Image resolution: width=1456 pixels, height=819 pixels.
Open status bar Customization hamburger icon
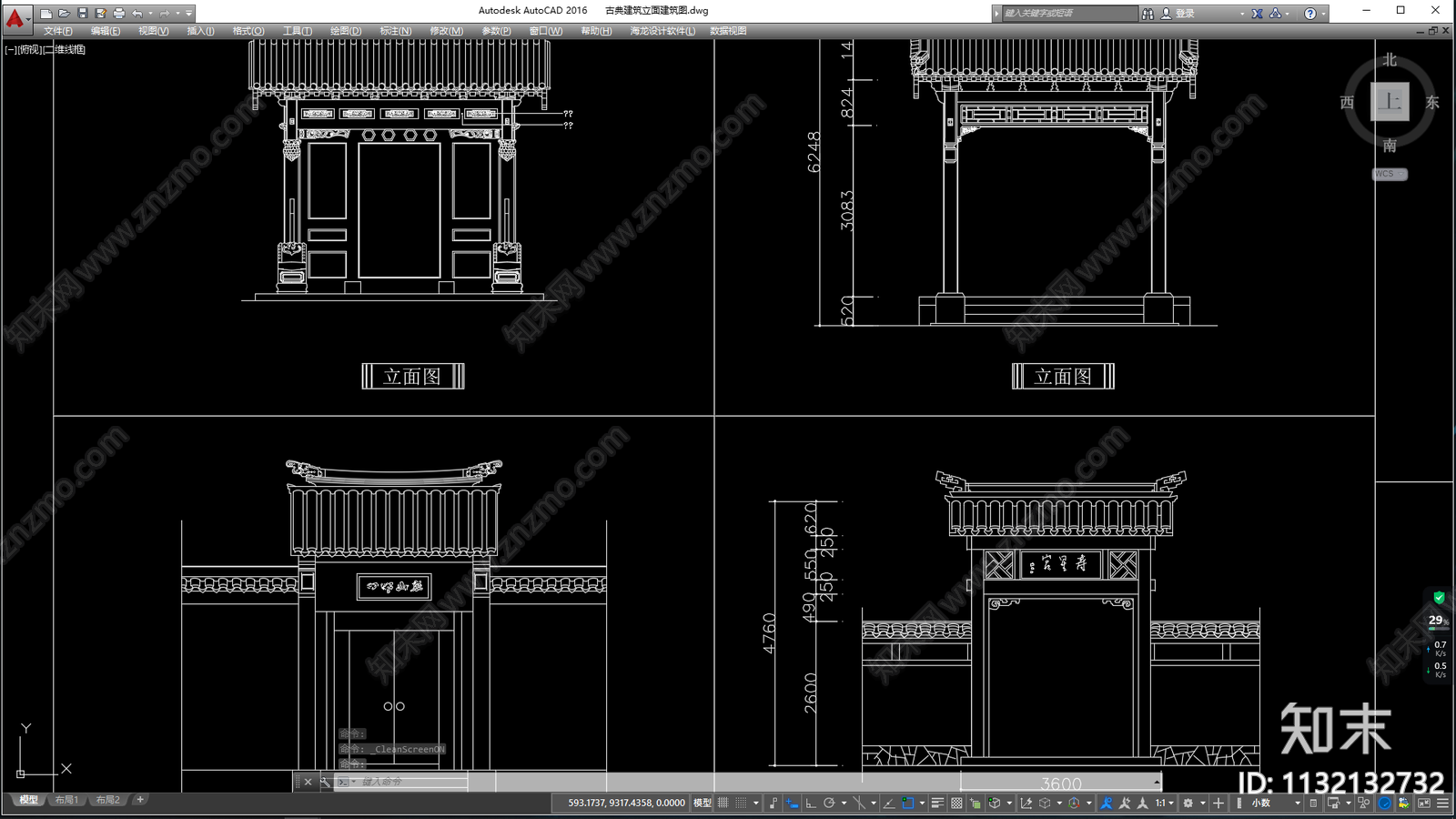tap(1443, 804)
